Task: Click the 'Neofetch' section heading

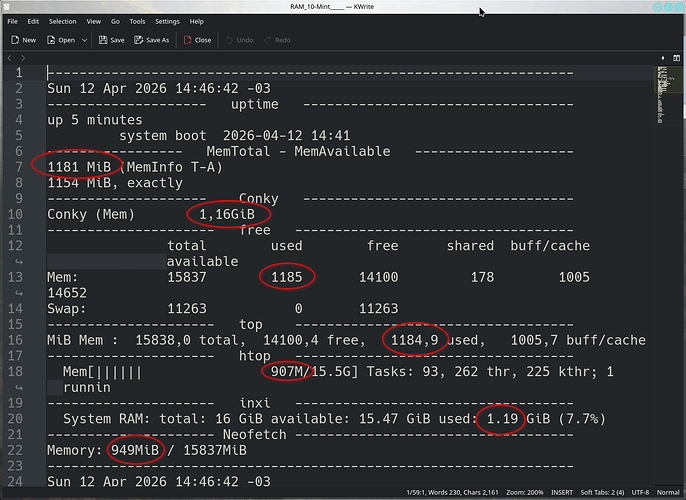Action: 255,435
